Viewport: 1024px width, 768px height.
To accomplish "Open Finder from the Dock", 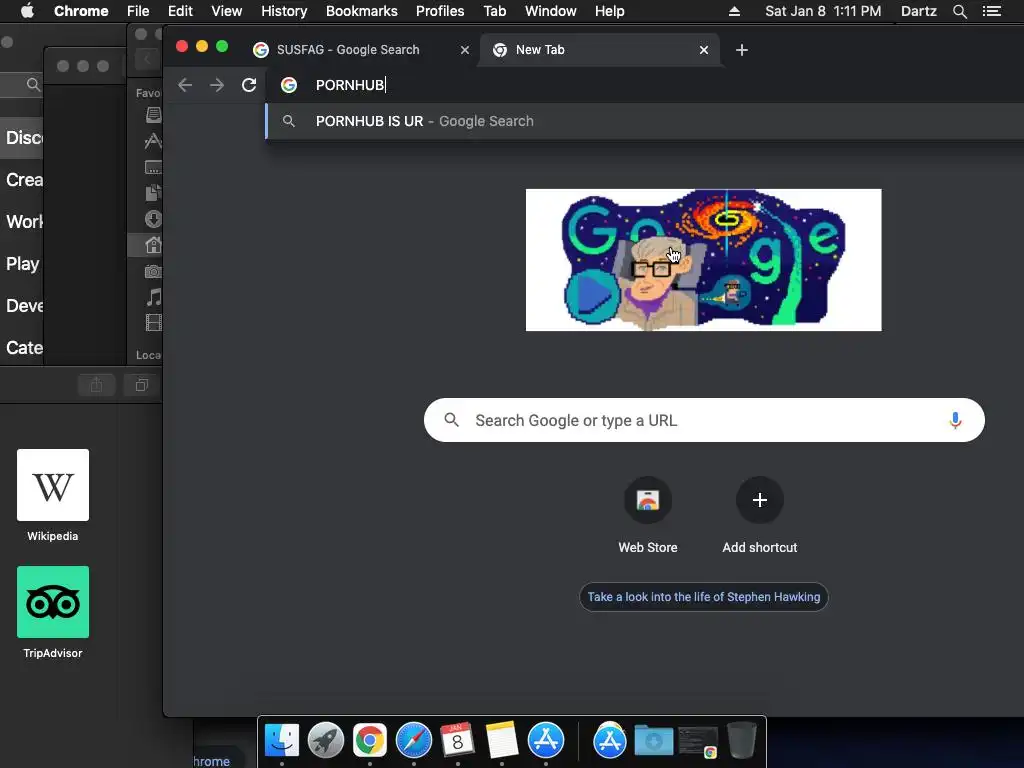I will tap(282, 741).
